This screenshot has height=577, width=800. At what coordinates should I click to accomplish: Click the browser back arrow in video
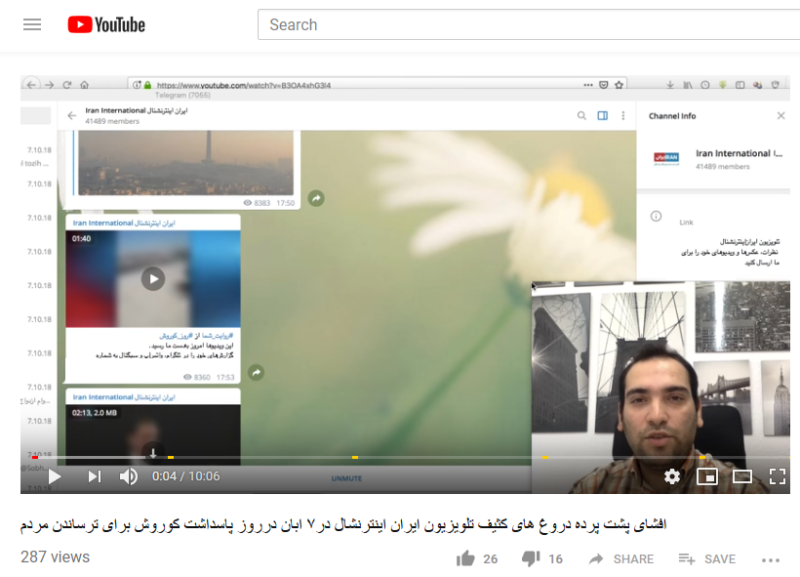coord(31,85)
